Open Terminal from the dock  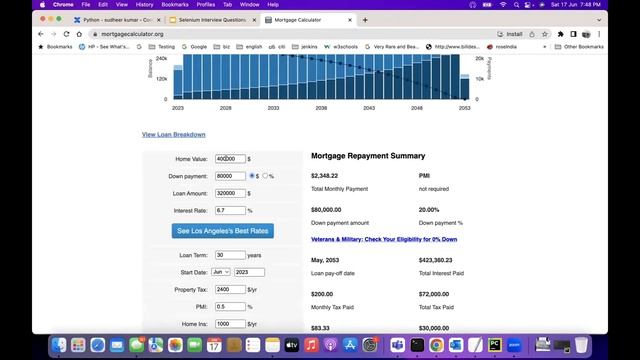[x=417, y=345]
